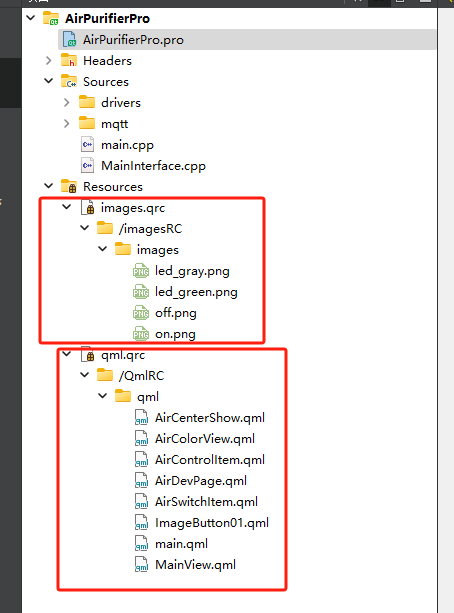Viewport: 454px width, 613px height.
Task: Expand the mqtt folder
Action: [66, 124]
